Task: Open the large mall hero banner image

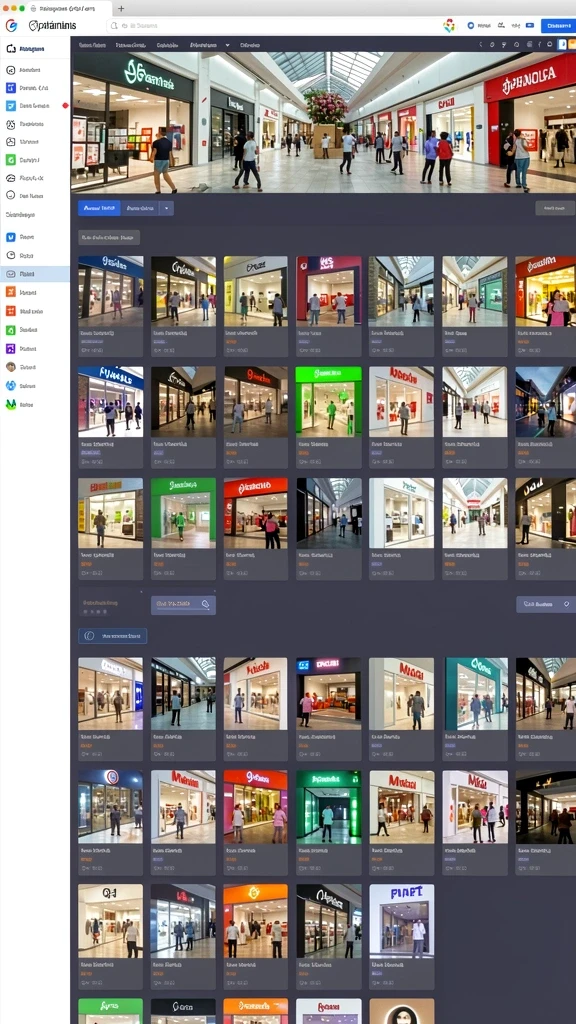Action: (x=323, y=122)
